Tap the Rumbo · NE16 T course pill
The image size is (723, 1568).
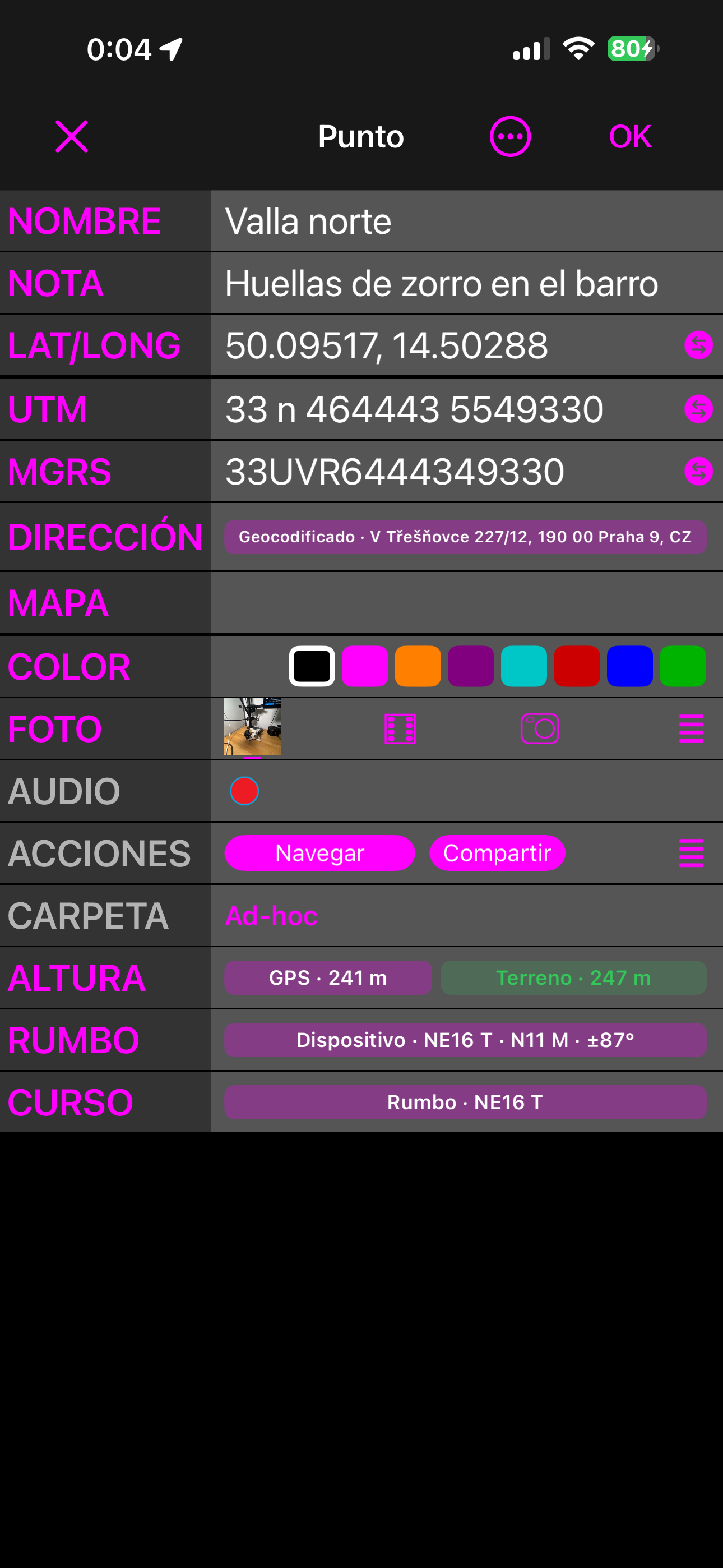[466, 1103]
